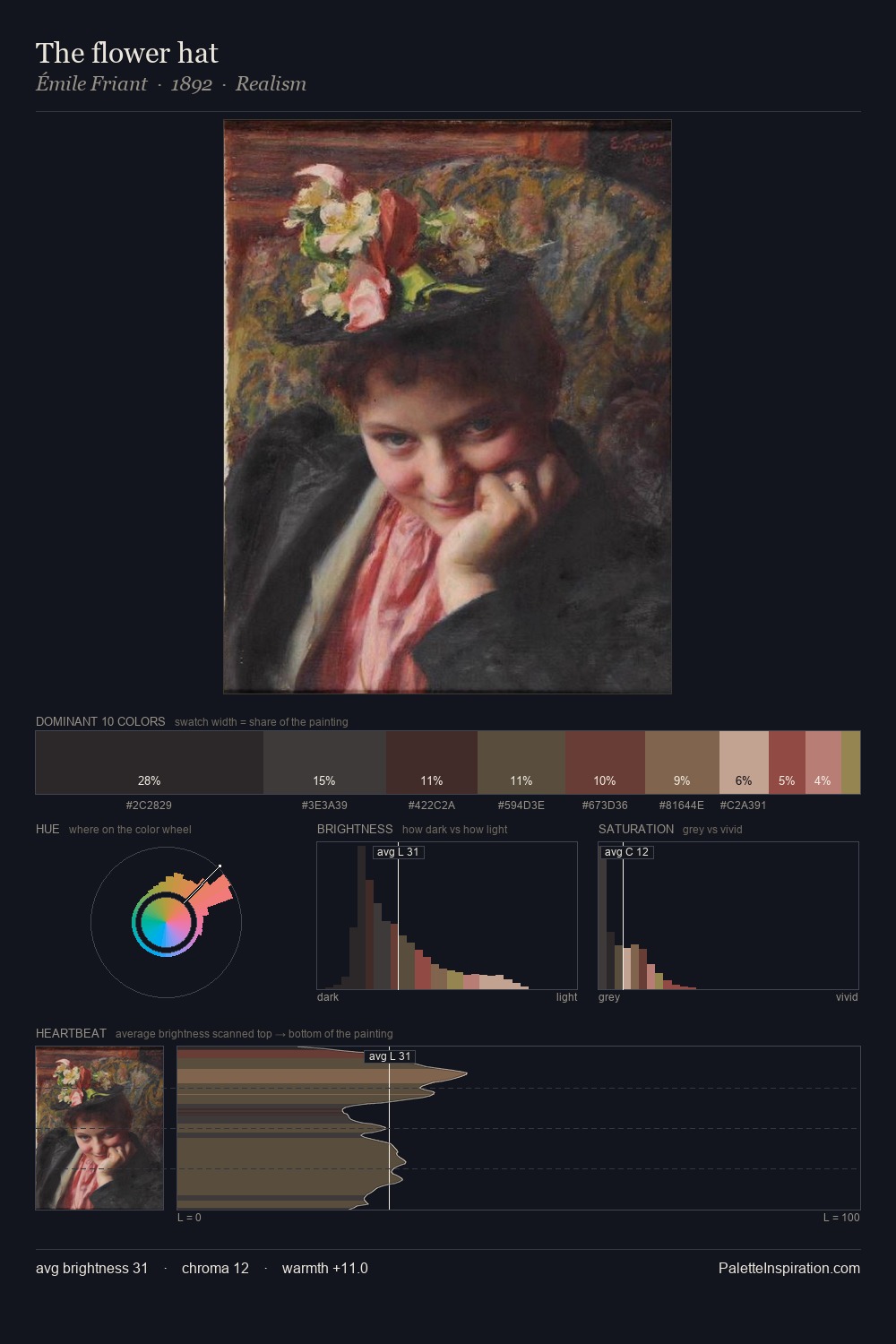Click the artist name Émile Friant
The image size is (896, 1344).
point(91,84)
